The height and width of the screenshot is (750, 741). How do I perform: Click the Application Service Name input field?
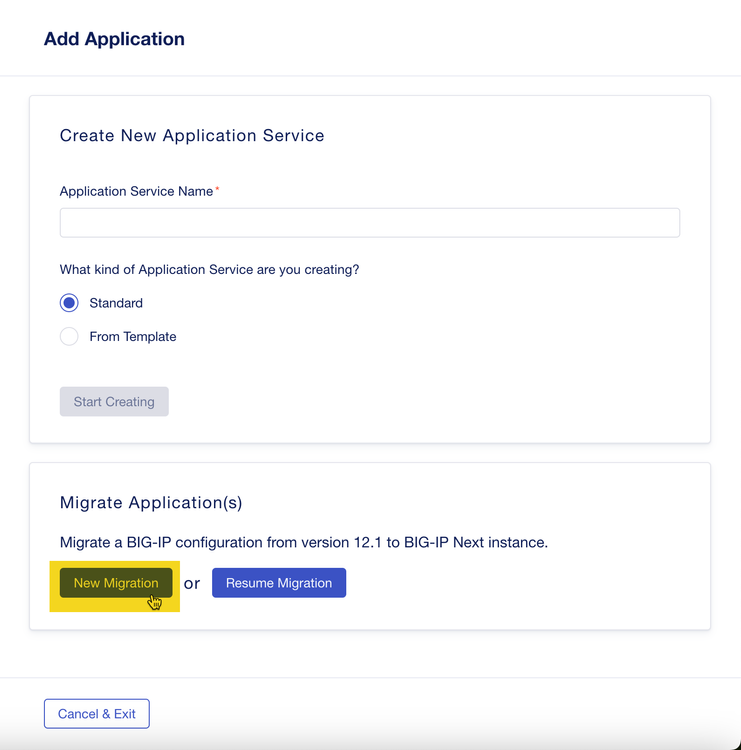(369, 222)
